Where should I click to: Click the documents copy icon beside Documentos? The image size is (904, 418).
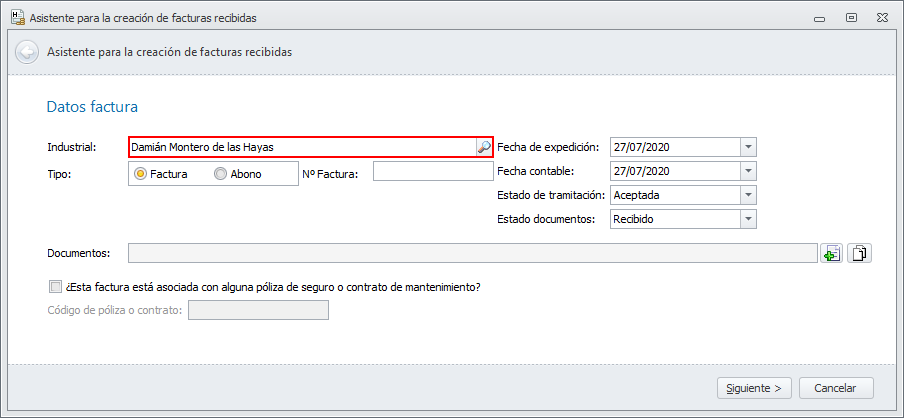click(860, 254)
